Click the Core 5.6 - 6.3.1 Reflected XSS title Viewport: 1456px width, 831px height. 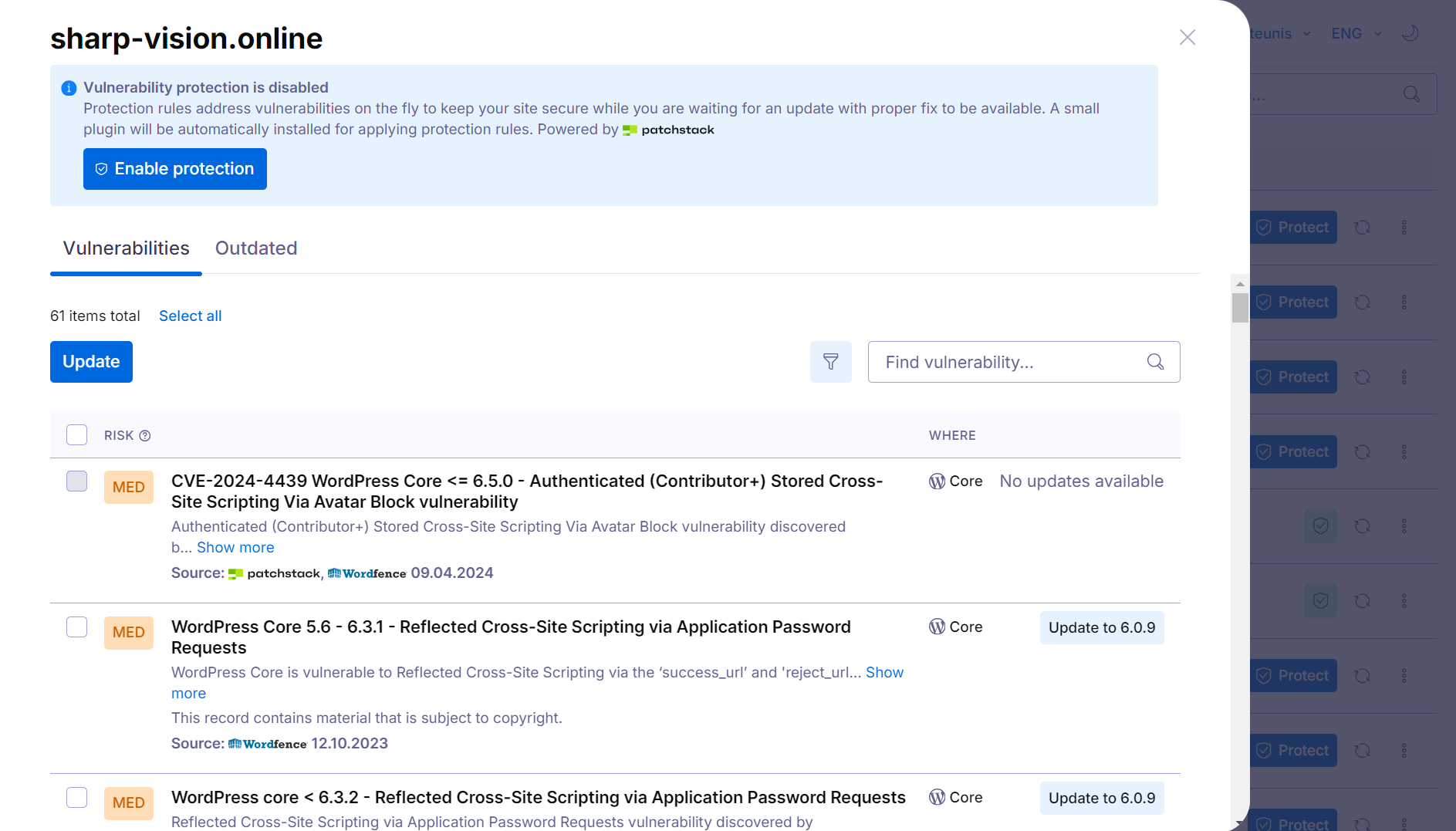tap(511, 637)
